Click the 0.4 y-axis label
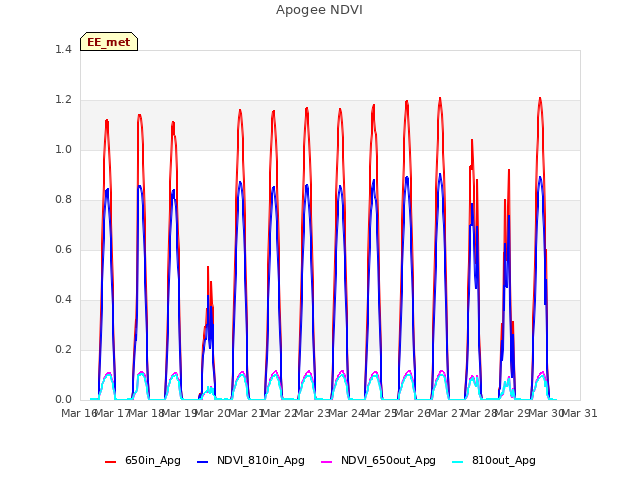 click(x=63, y=300)
